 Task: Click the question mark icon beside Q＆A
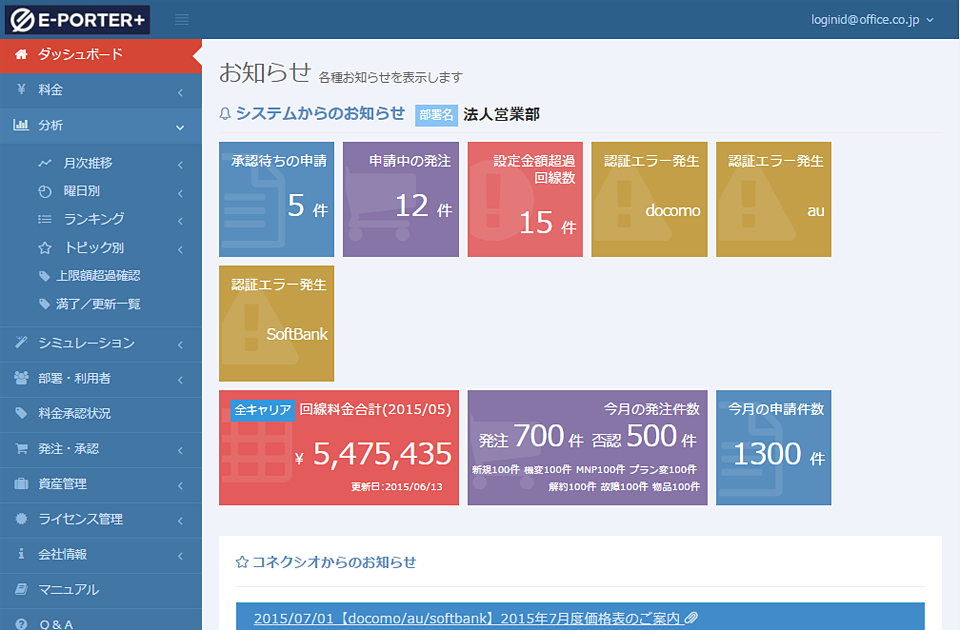point(21,624)
